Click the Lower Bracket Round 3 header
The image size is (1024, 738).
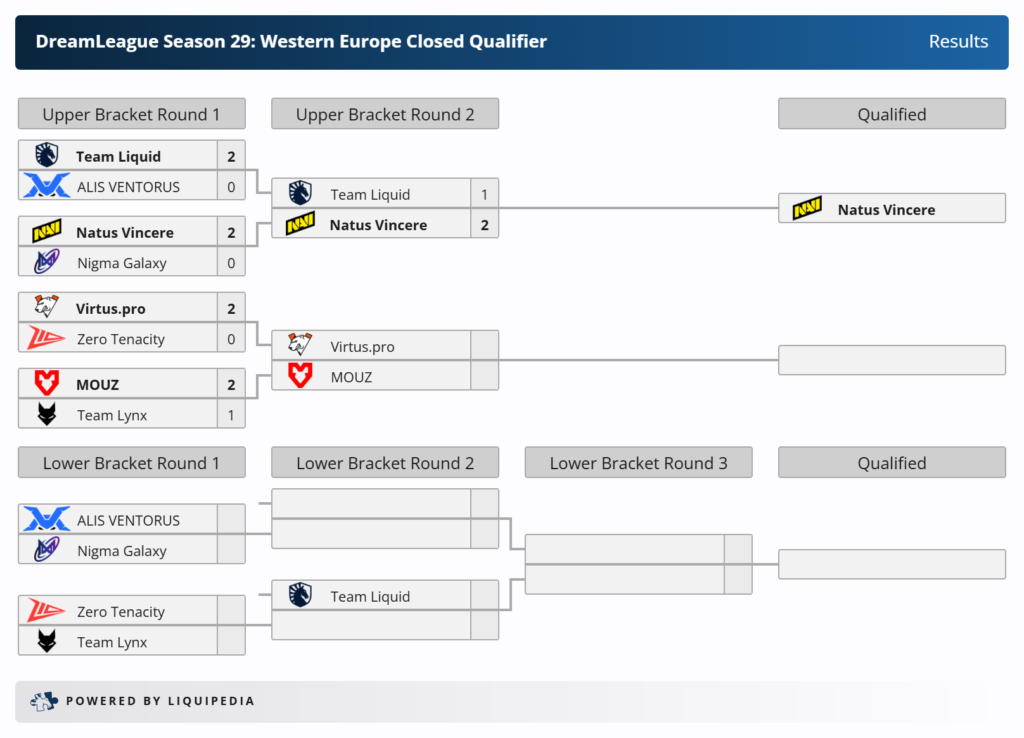638,463
